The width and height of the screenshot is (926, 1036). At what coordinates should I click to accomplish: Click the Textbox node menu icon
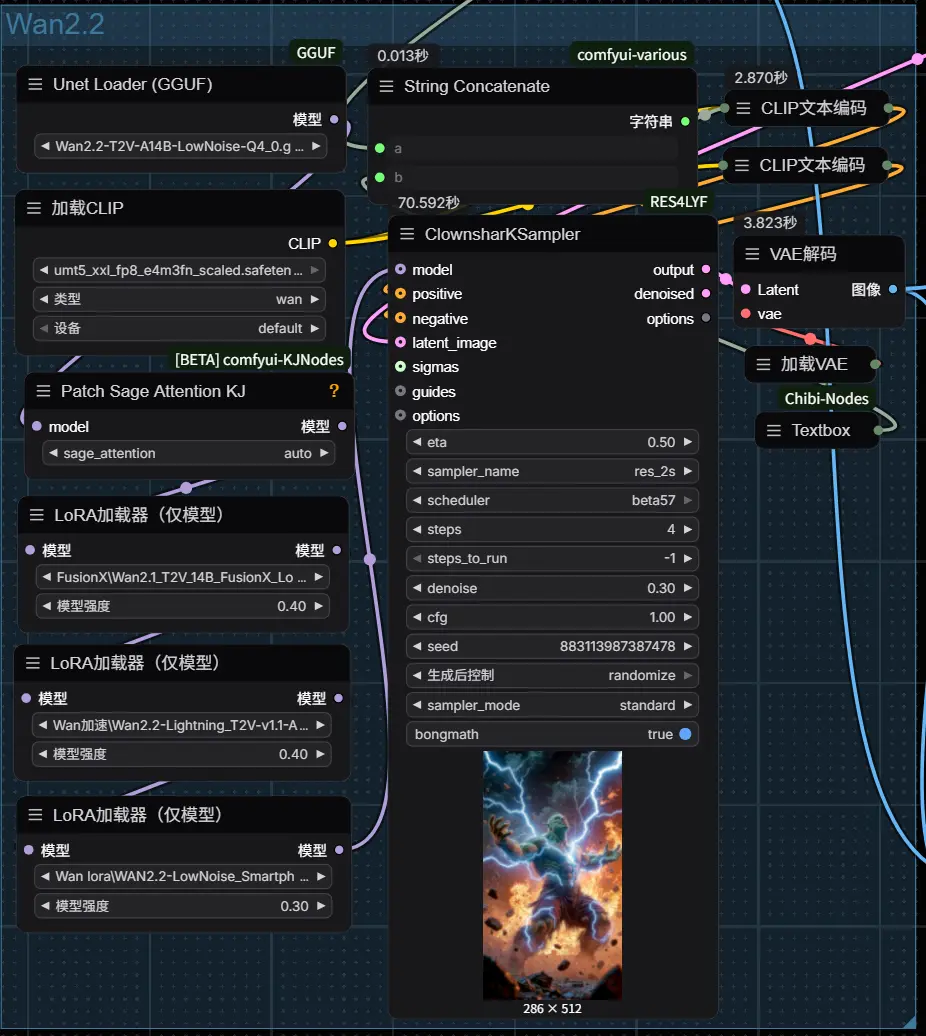click(774, 430)
